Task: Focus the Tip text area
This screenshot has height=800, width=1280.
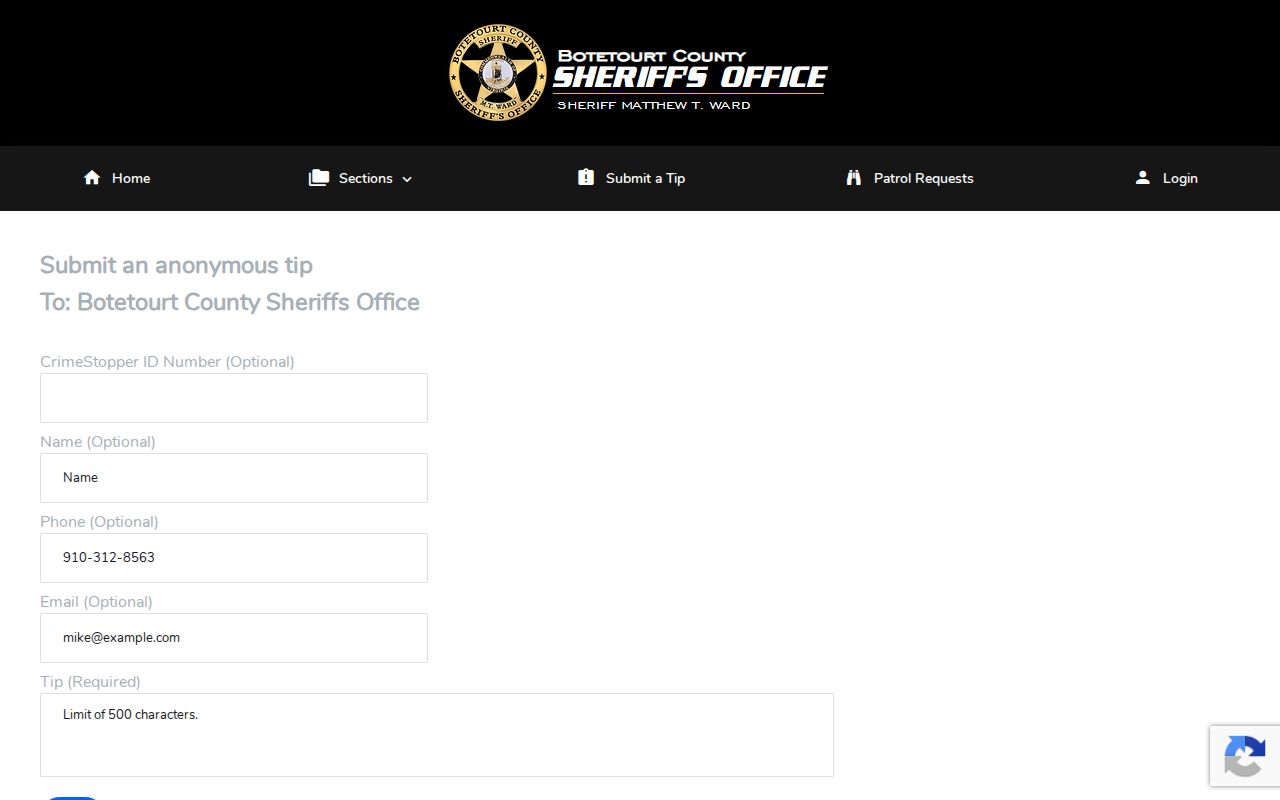Action: [437, 735]
